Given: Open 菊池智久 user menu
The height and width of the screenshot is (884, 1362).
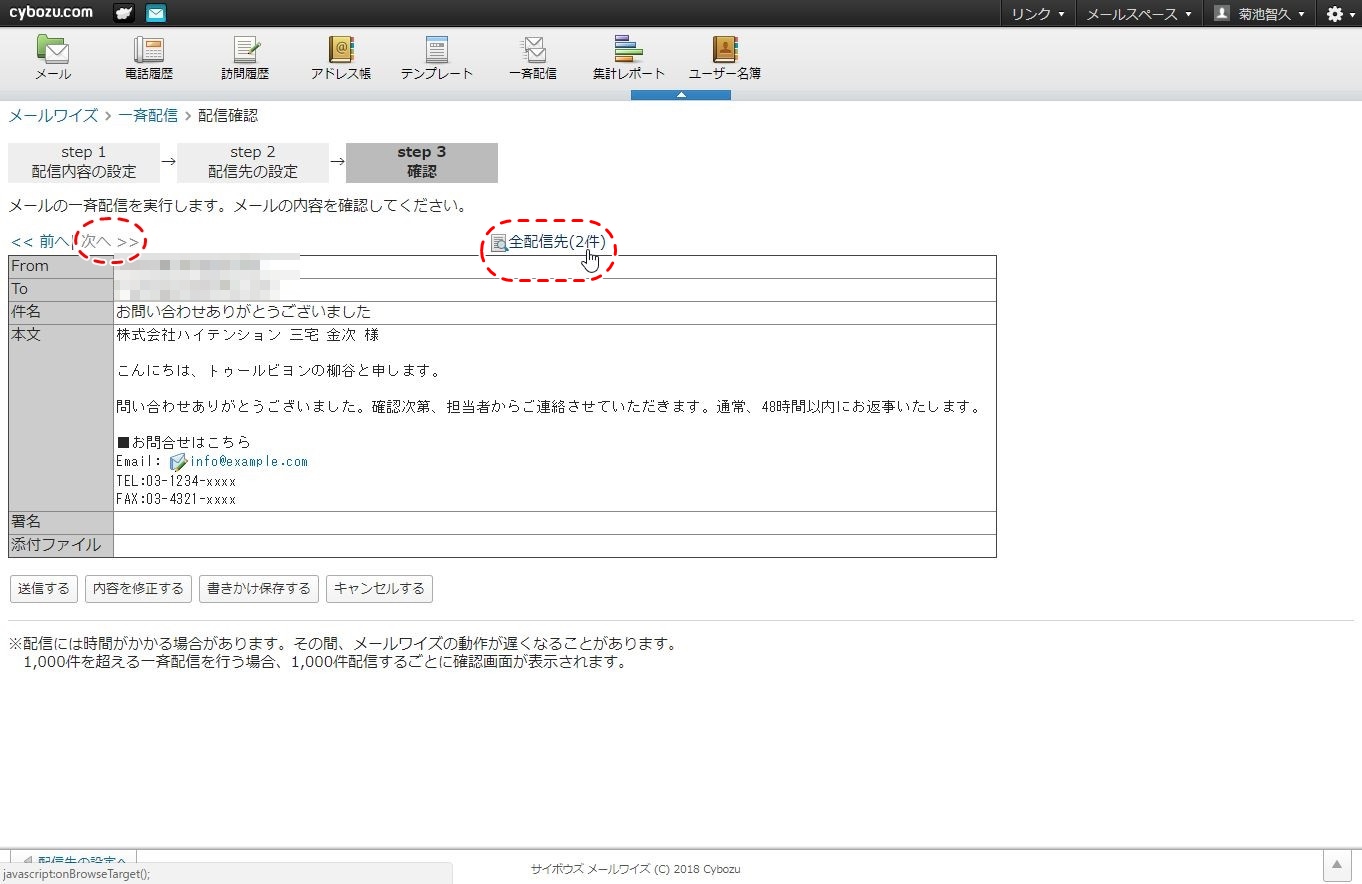Looking at the screenshot, I should click(x=1259, y=14).
